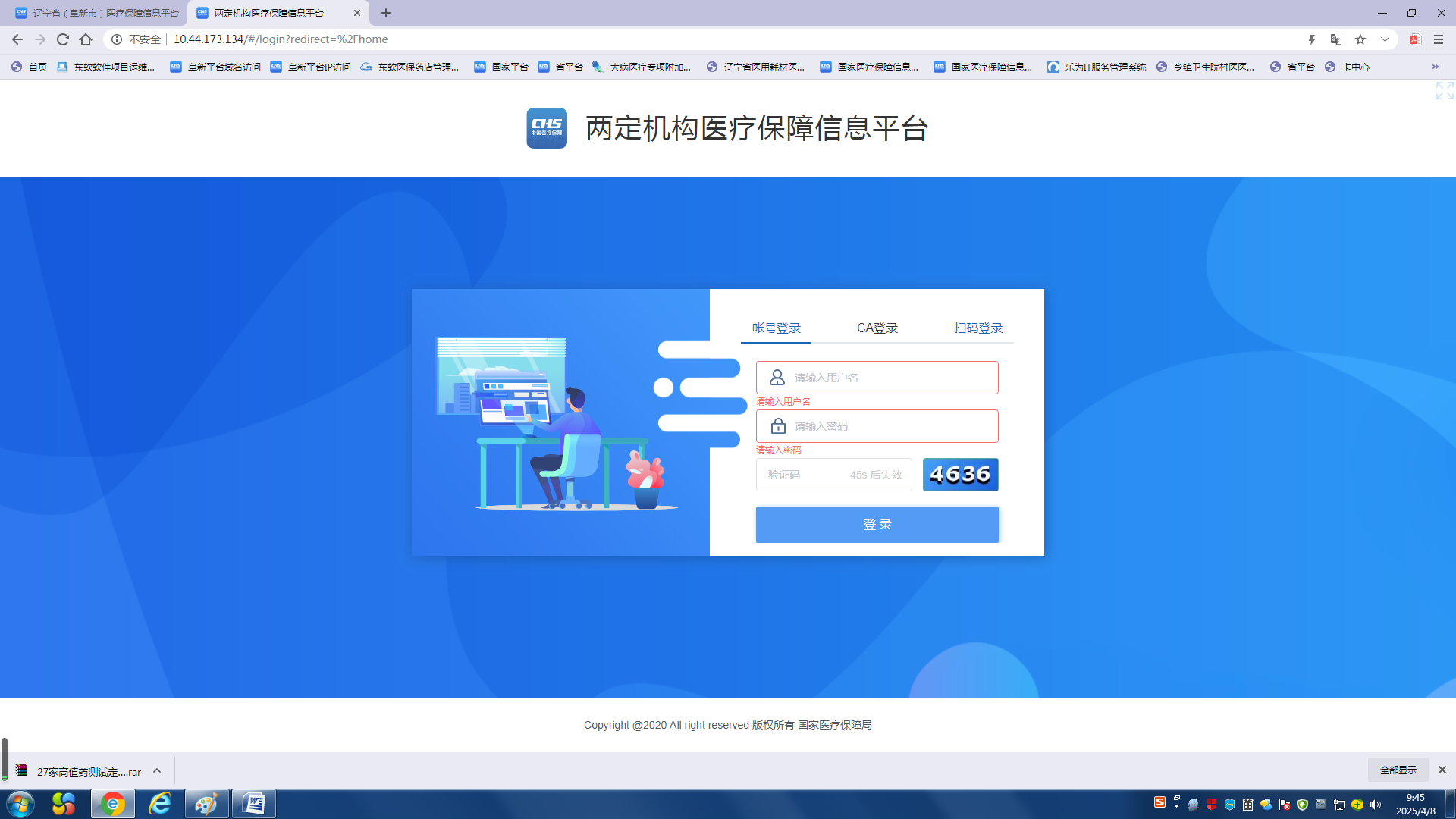Click the 登录 login button
This screenshot has height=819, width=1456.
[x=877, y=525]
